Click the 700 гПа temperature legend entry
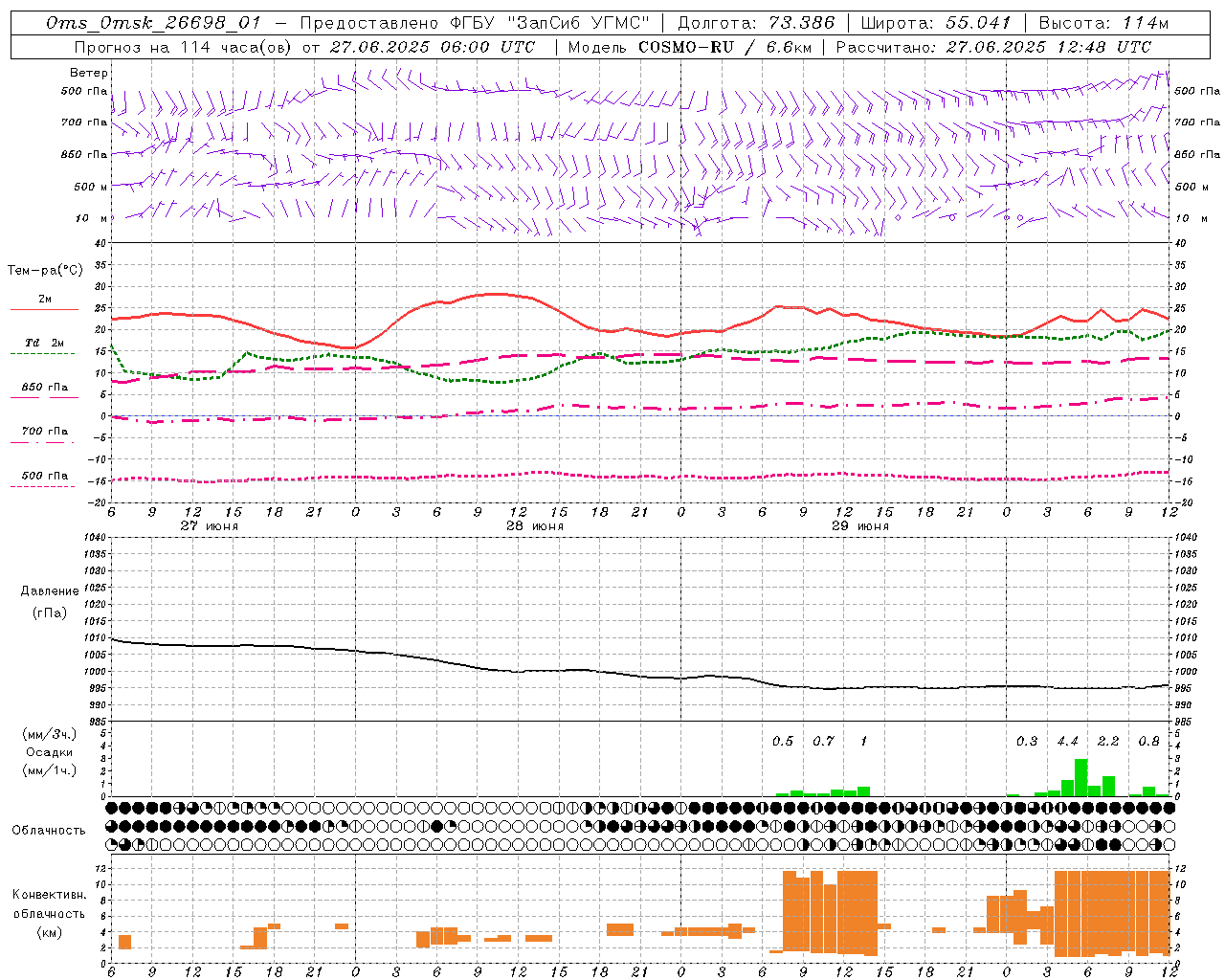Screen dimensions: 1225x980 tap(45, 432)
